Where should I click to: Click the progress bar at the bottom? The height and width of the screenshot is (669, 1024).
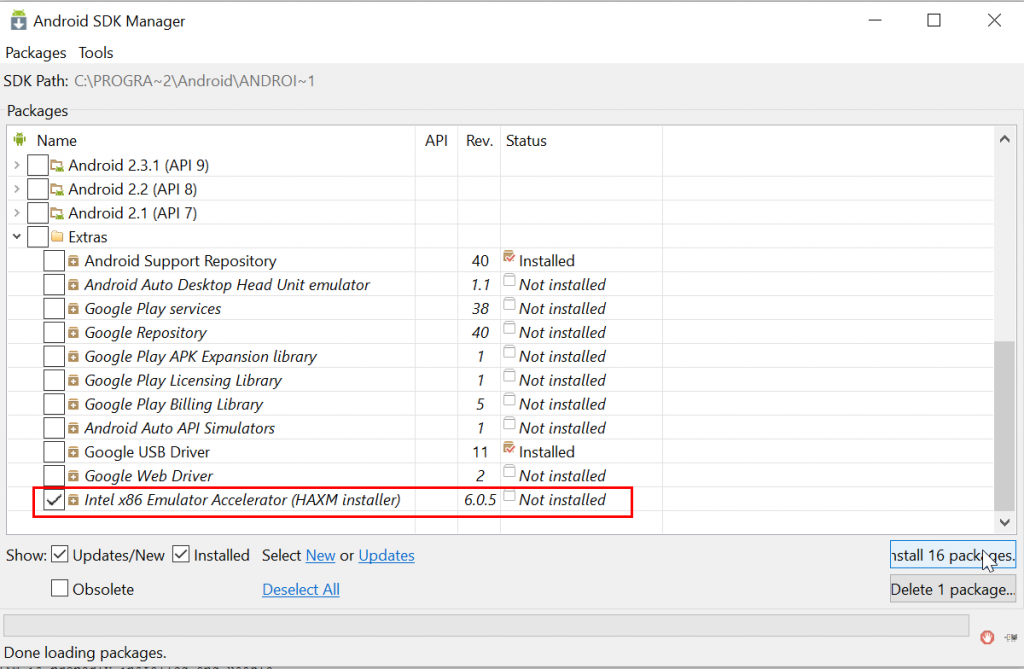click(x=486, y=625)
